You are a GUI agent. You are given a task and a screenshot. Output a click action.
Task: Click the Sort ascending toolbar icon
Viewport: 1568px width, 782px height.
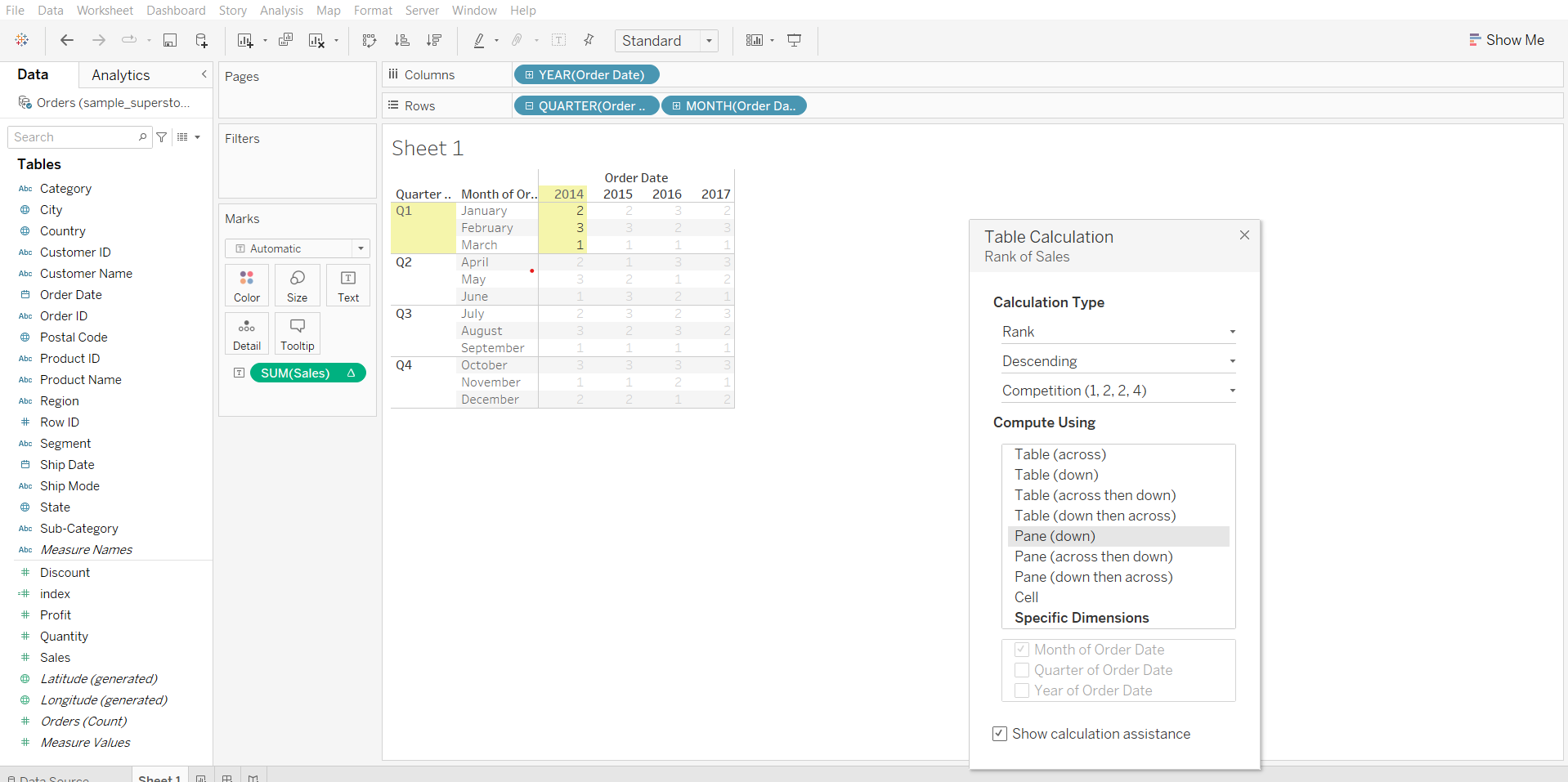[x=401, y=40]
